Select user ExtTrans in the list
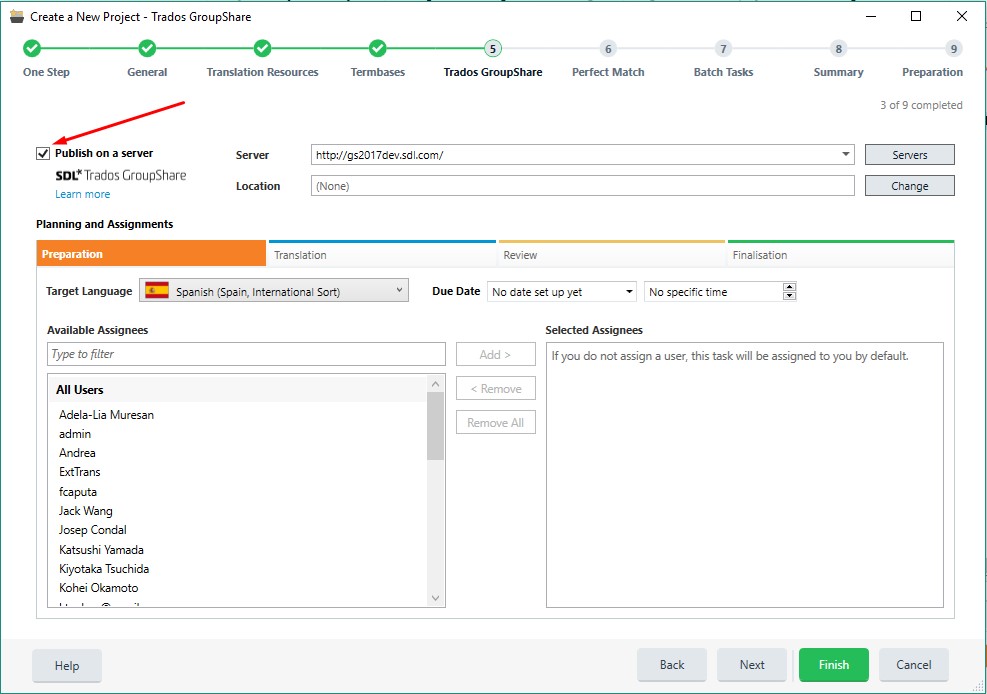The height and width of the screenshot is (694, 987). point(80,471)
